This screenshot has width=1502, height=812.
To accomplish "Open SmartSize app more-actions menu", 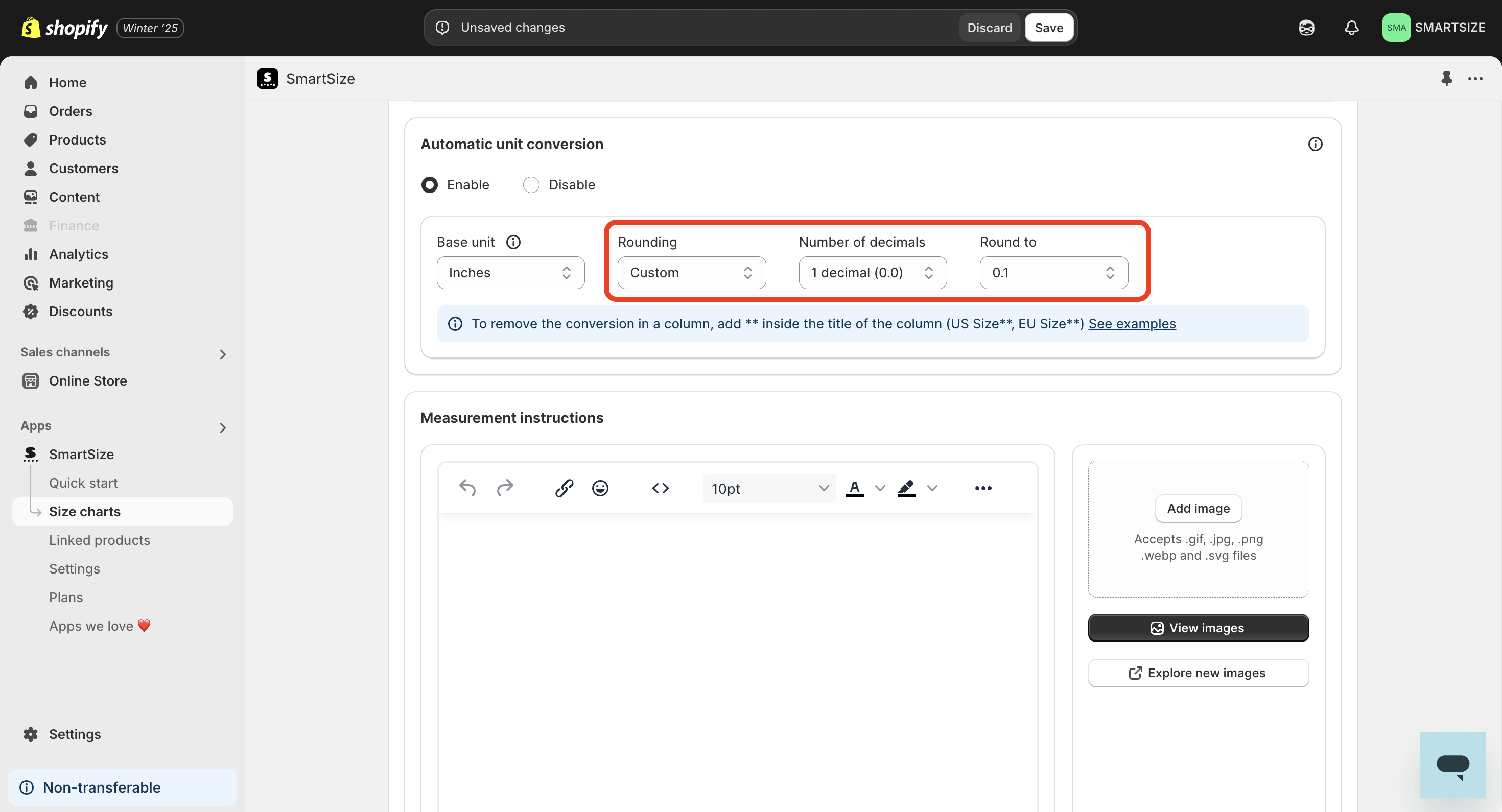I will pos(1475,78).
